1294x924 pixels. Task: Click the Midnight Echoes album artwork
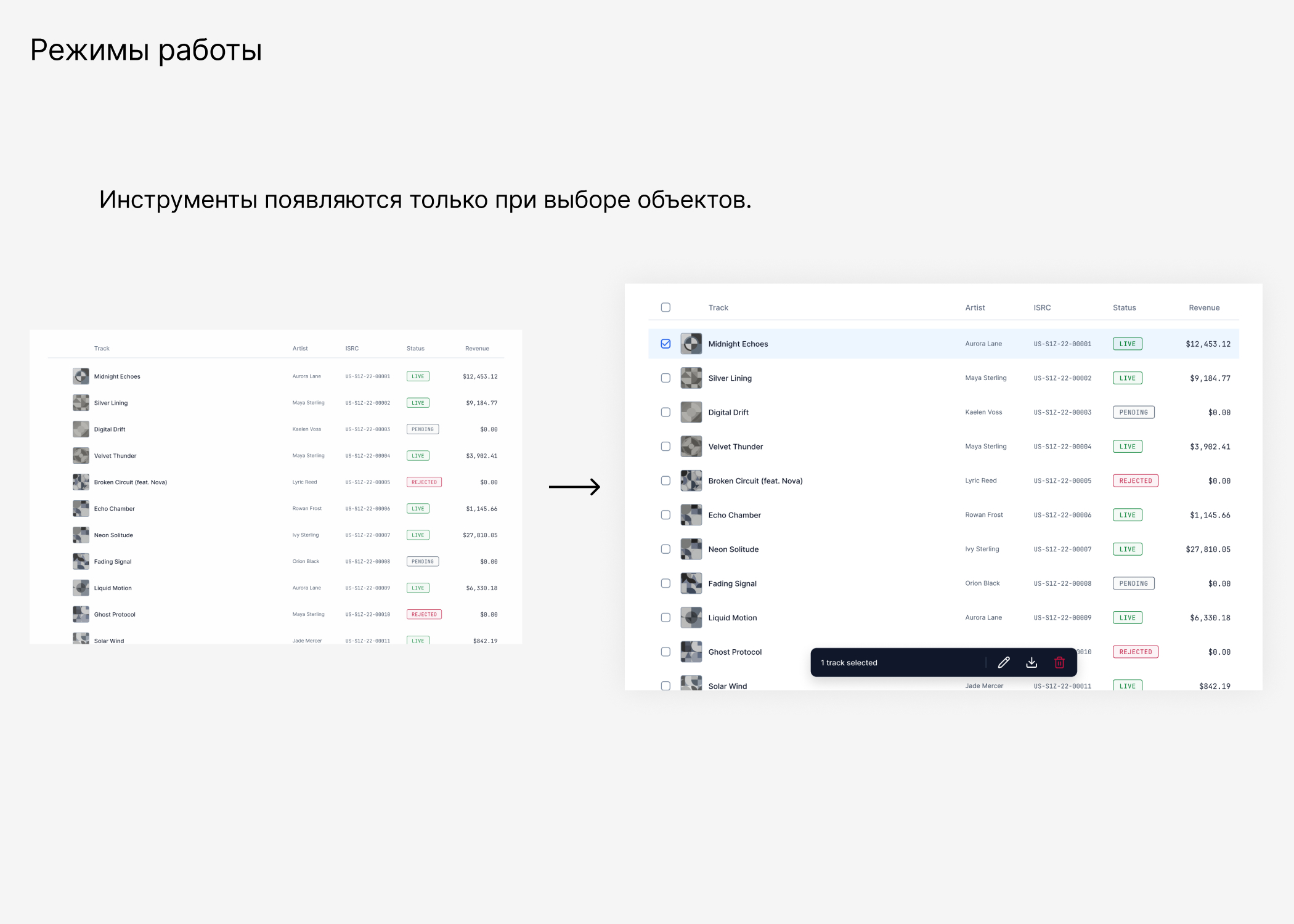(x=691, y=344)
